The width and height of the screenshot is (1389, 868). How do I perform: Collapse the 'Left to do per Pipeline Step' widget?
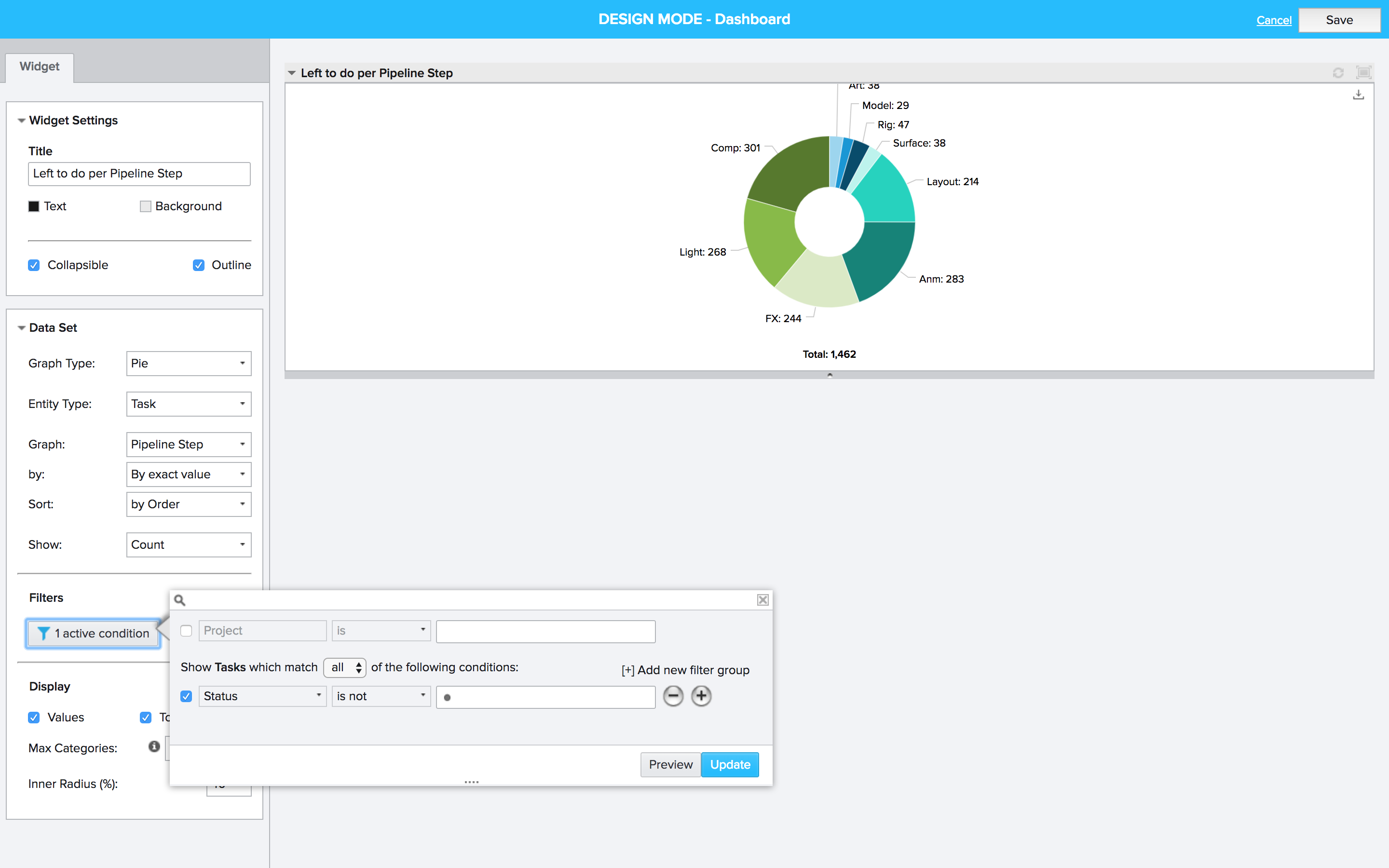[x=292, y=73]
